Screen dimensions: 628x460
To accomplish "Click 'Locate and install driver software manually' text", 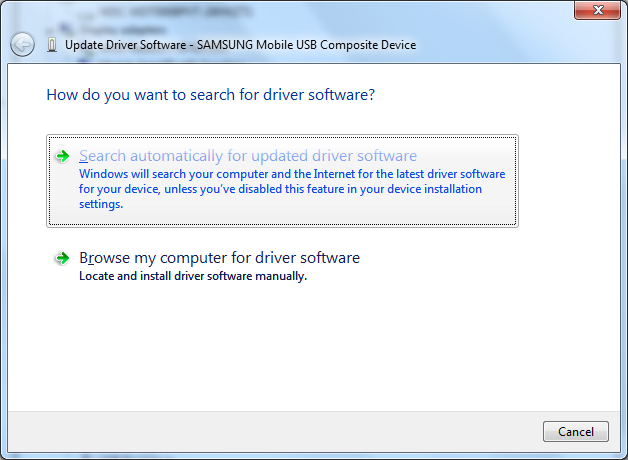I will tap(193, 276).
